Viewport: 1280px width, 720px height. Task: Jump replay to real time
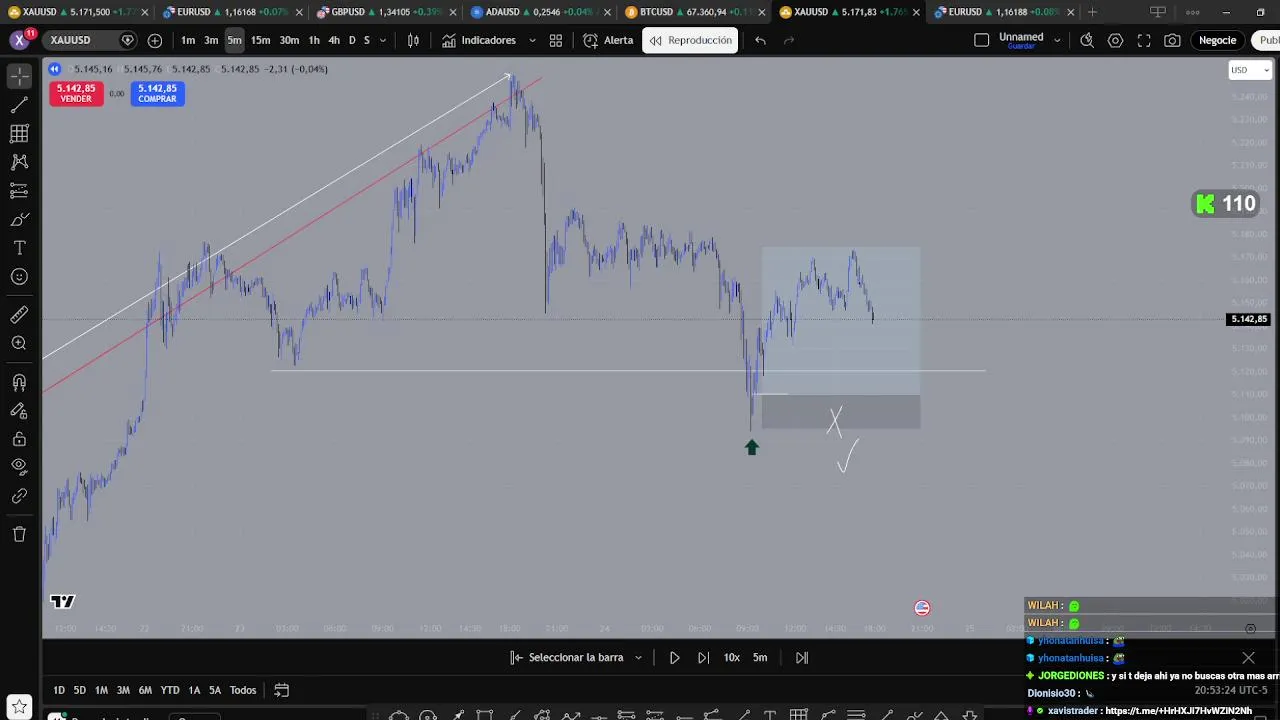click(x=801, y=657)
